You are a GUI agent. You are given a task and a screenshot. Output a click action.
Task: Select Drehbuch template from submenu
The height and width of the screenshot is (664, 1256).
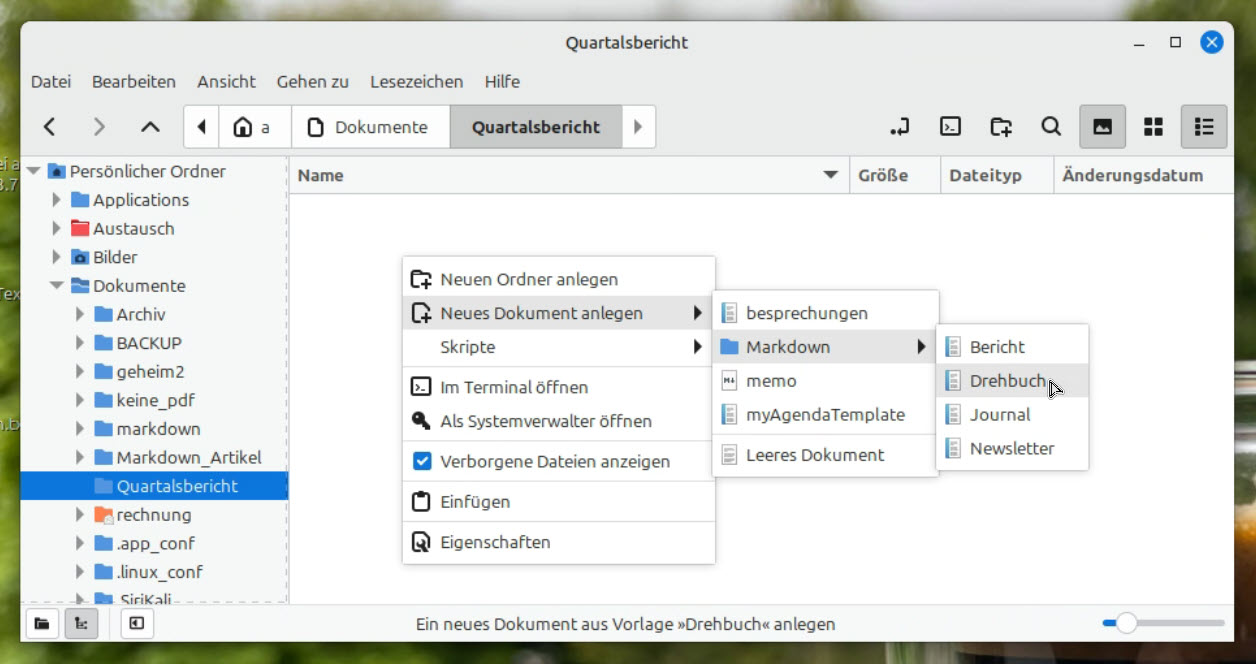[1007, 381]
